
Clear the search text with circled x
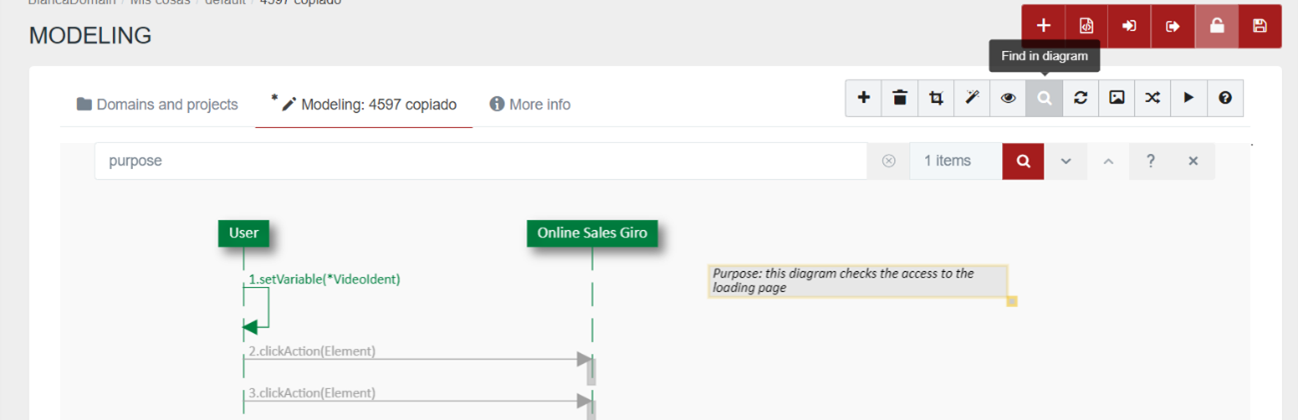888,161
